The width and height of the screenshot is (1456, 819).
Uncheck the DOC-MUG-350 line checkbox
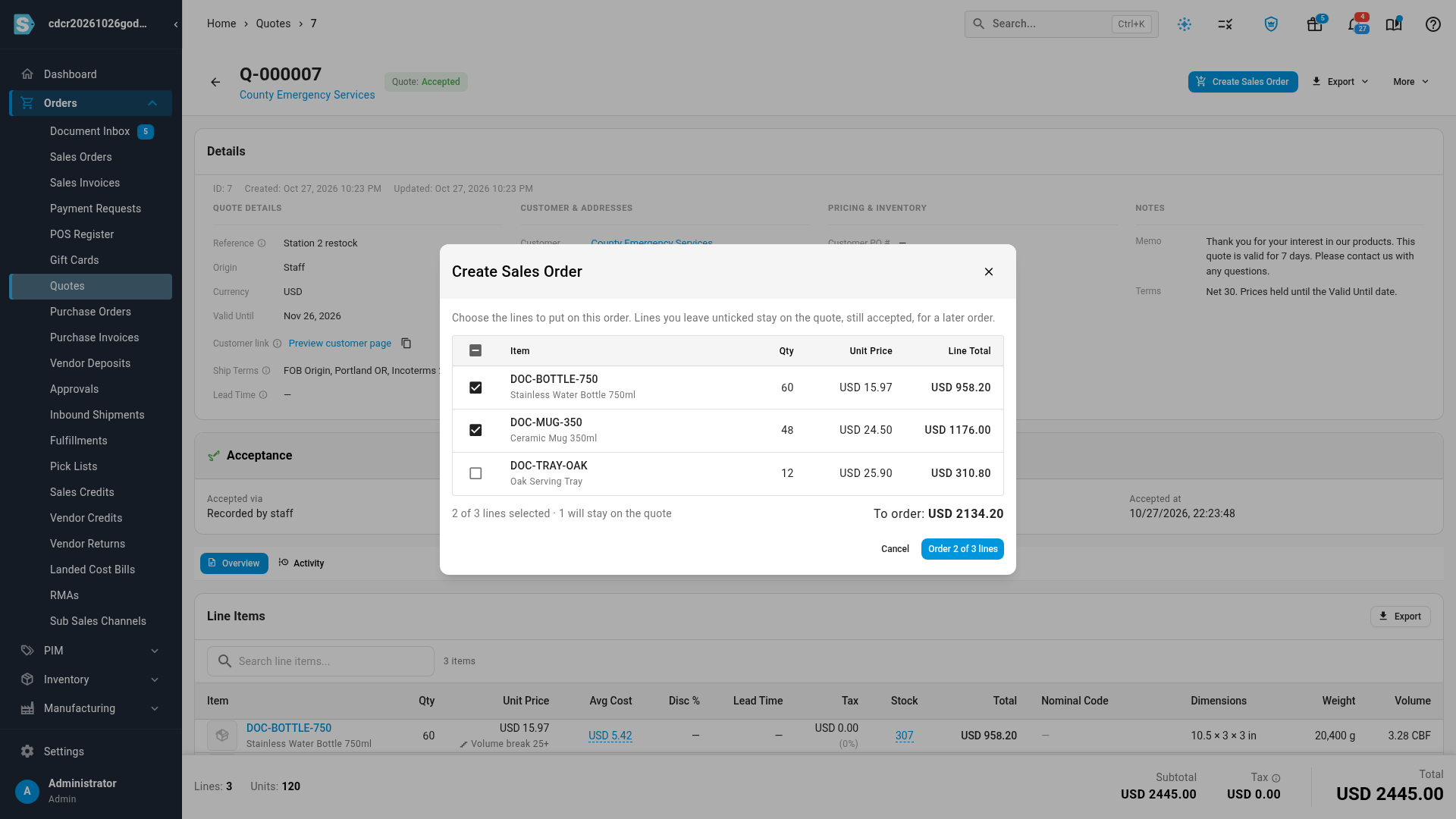[475, 430]
